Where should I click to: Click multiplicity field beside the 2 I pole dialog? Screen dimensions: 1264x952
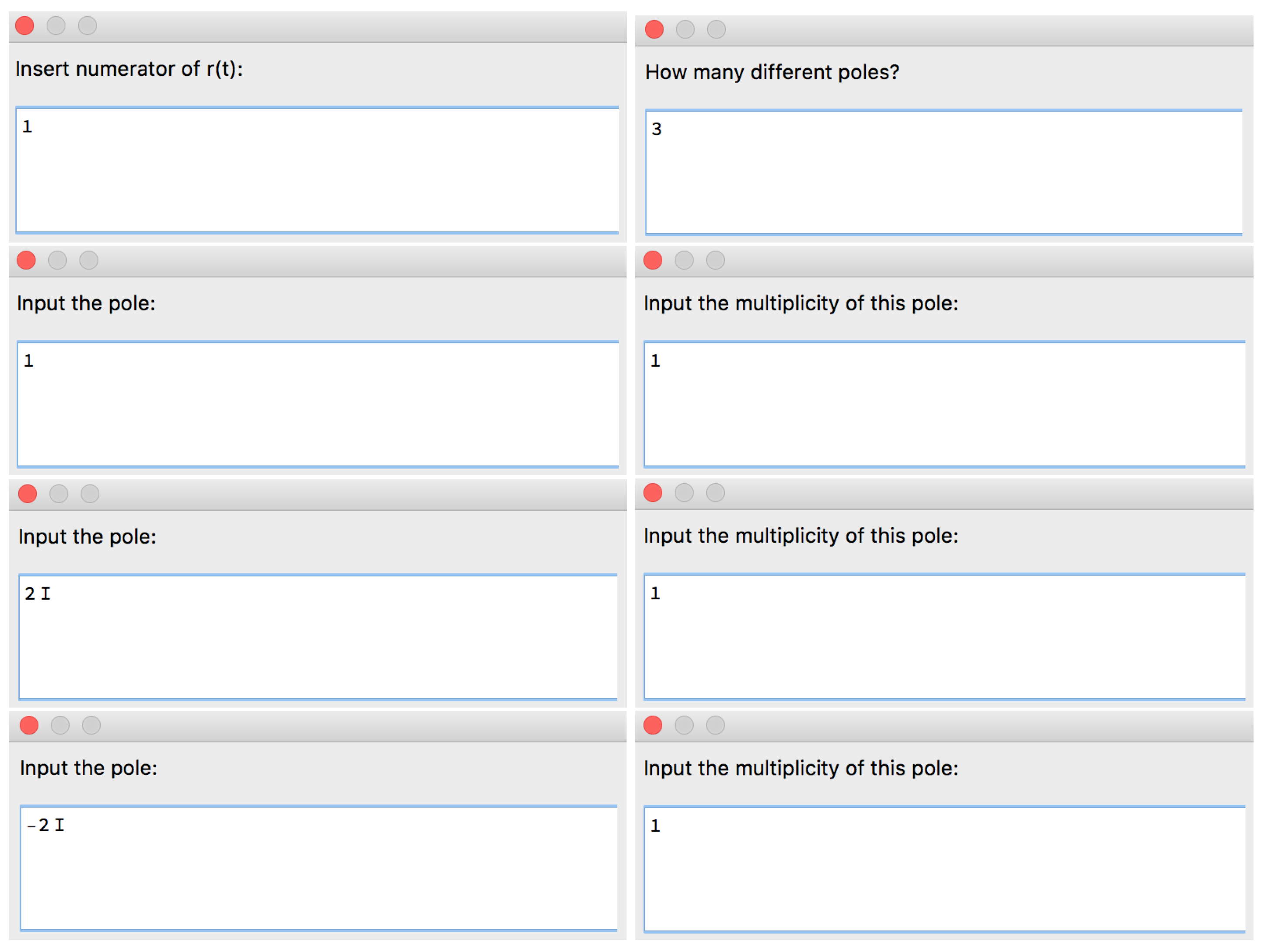[944, 637]
